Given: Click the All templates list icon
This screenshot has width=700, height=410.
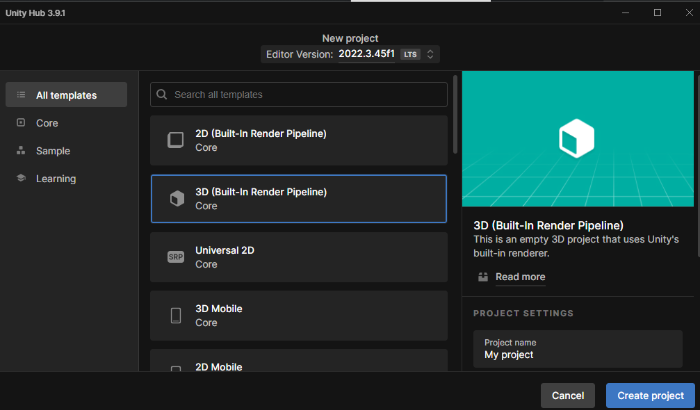Looking at the screenshot, I should pos(21,95).
